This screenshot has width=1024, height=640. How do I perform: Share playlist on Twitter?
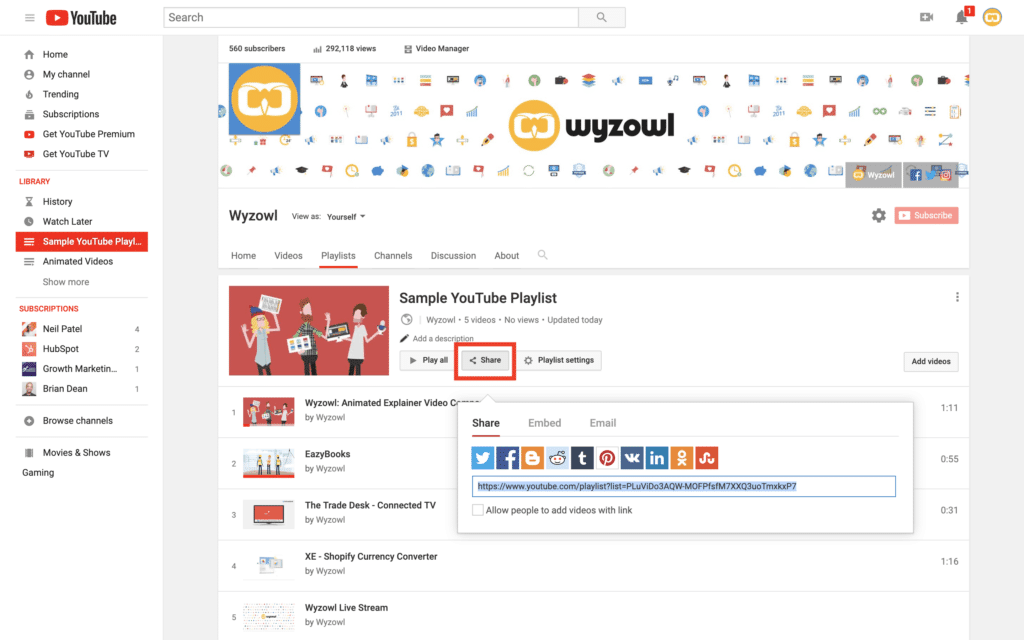click(483, 458)
